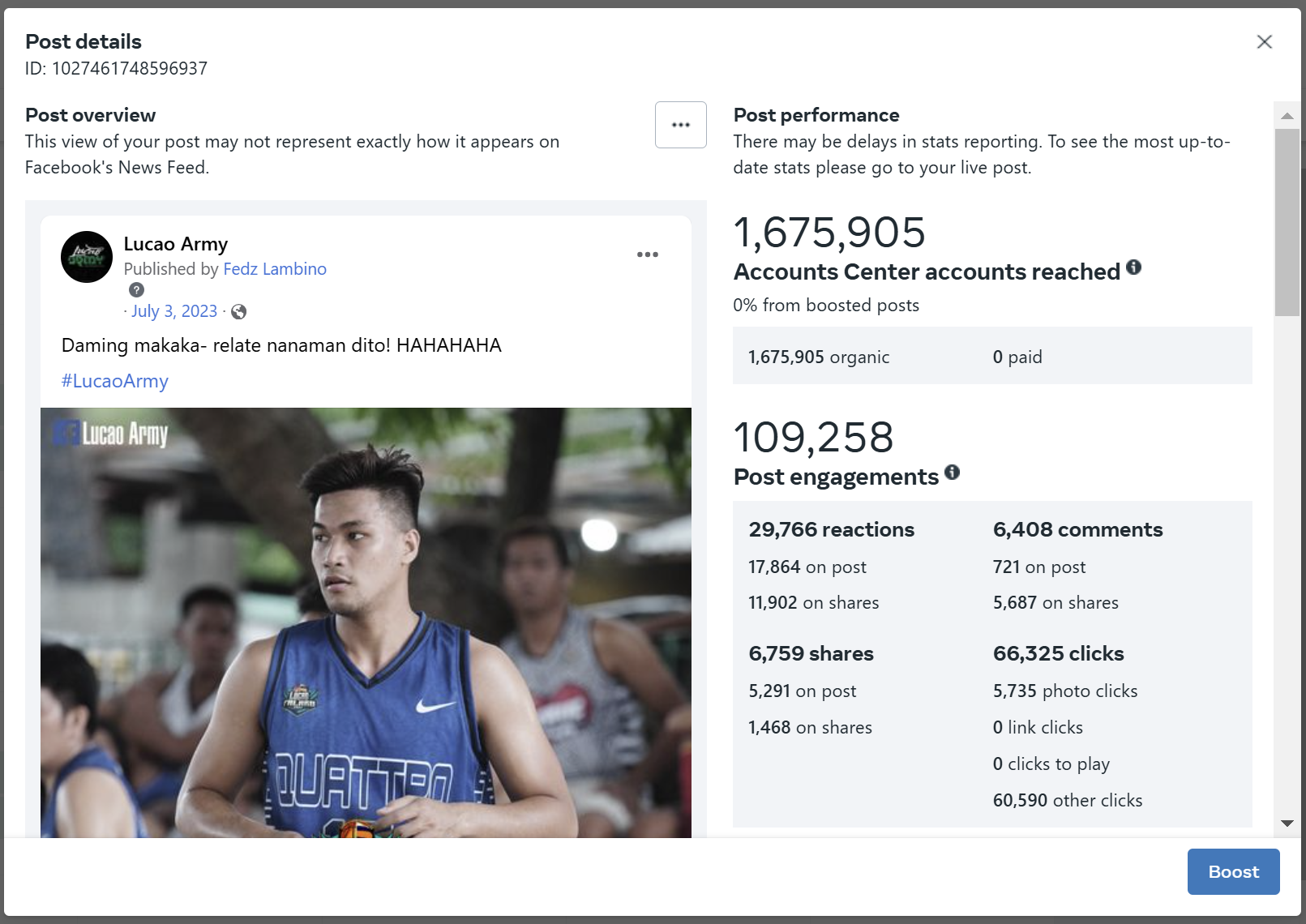Show info icon for Post engagements

tap(953, 473)
